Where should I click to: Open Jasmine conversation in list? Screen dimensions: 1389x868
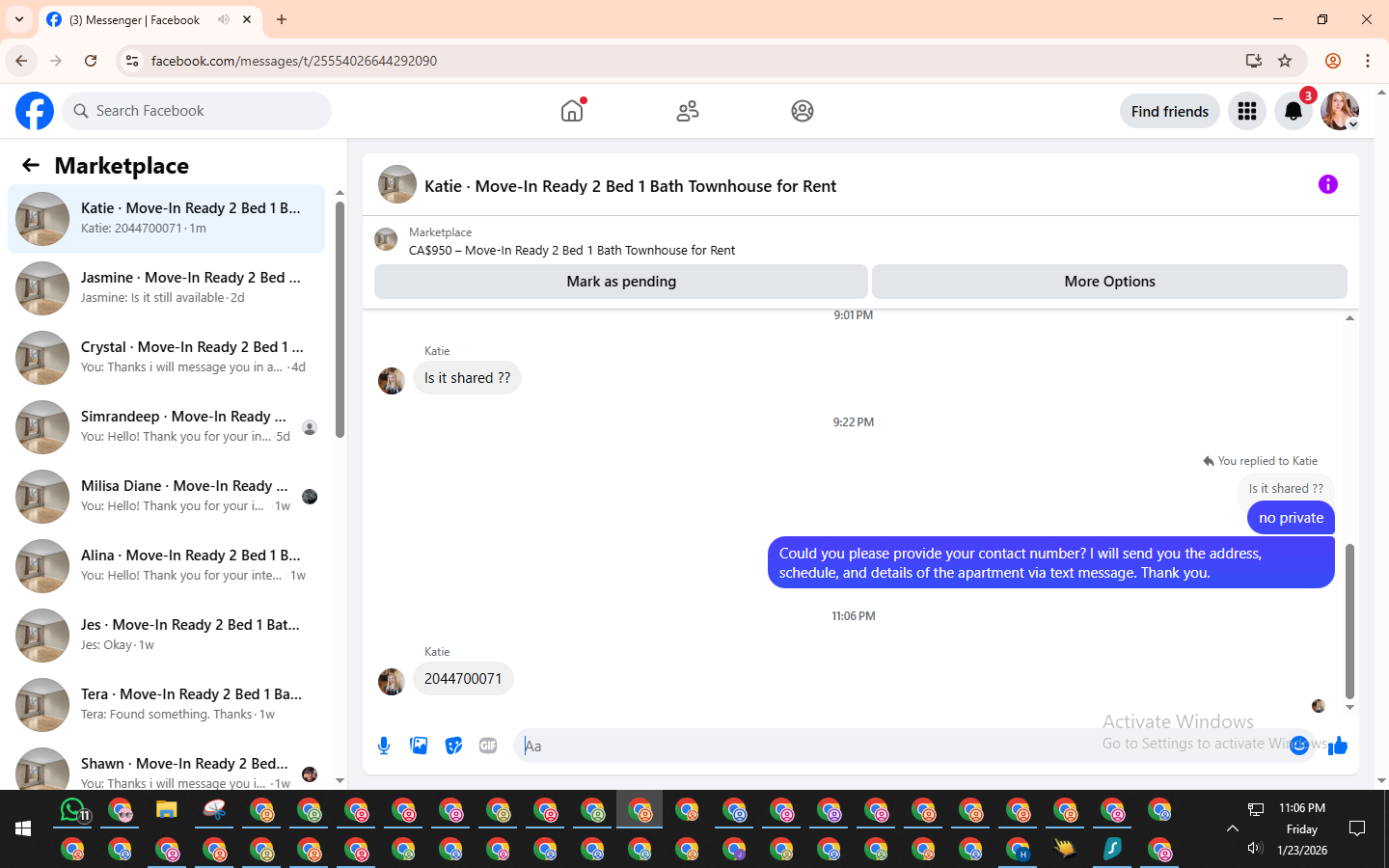pos(166,288)
